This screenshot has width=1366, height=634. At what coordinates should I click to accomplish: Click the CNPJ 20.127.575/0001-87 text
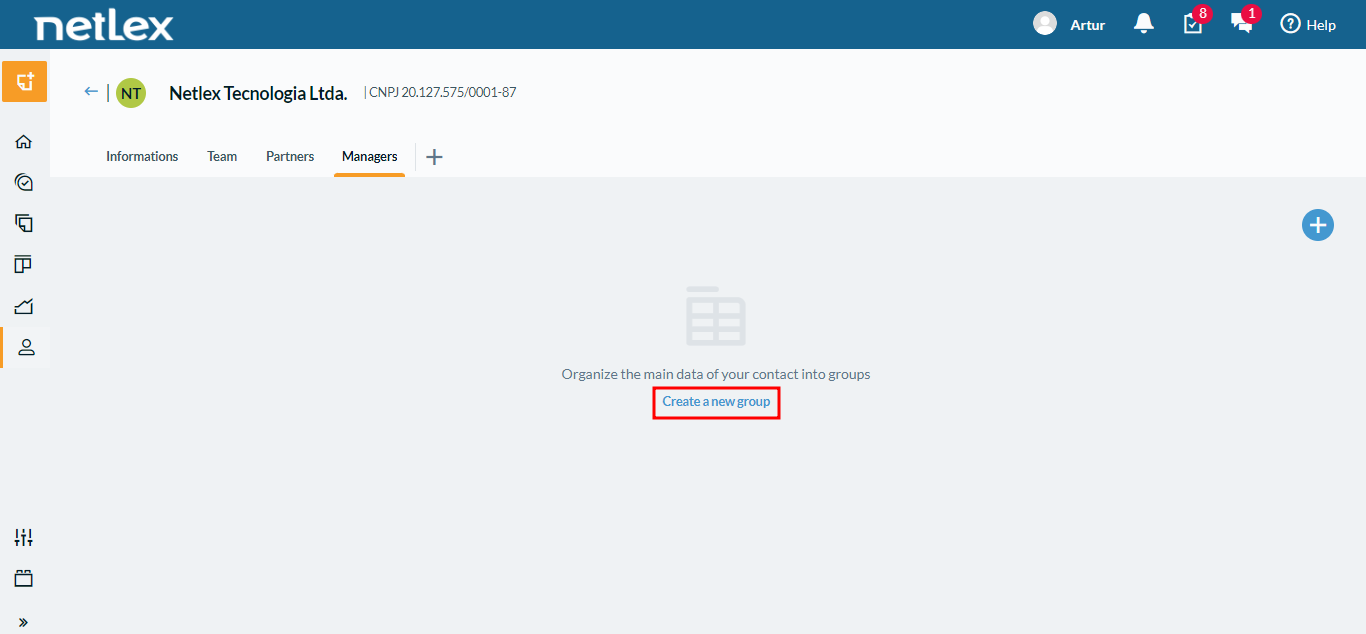pyautogui.click(x=442, y=92)
